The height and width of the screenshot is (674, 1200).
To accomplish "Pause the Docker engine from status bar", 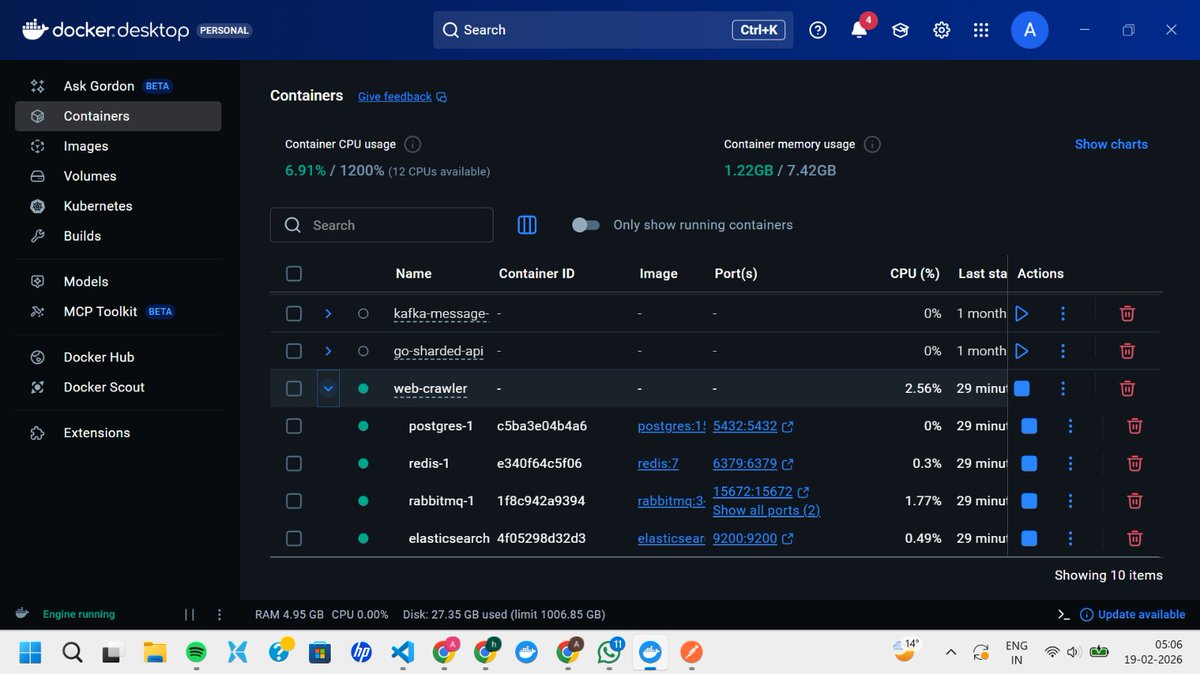I will (x=189, y=614).
